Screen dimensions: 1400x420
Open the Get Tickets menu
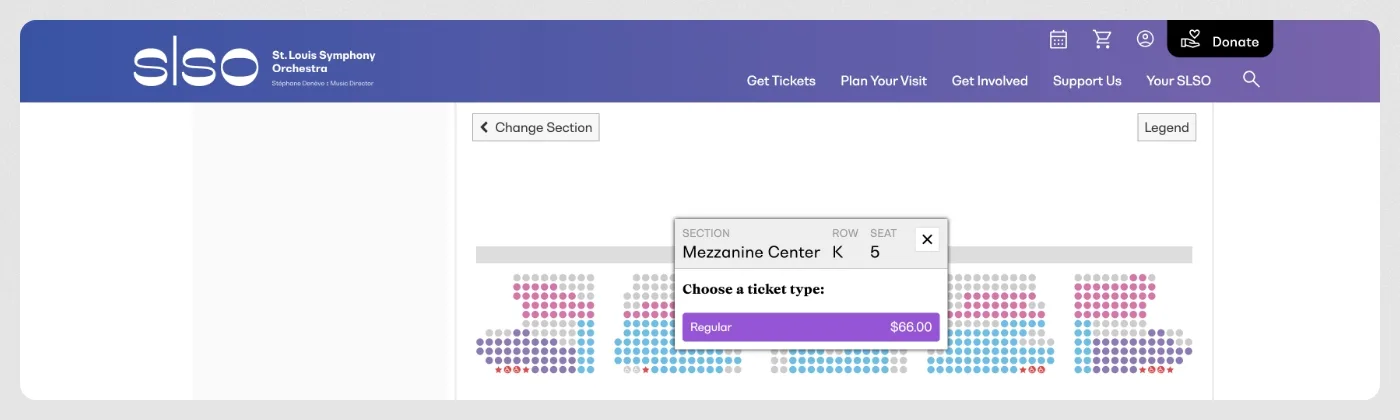pyautogui.click(x=781, y=81)
